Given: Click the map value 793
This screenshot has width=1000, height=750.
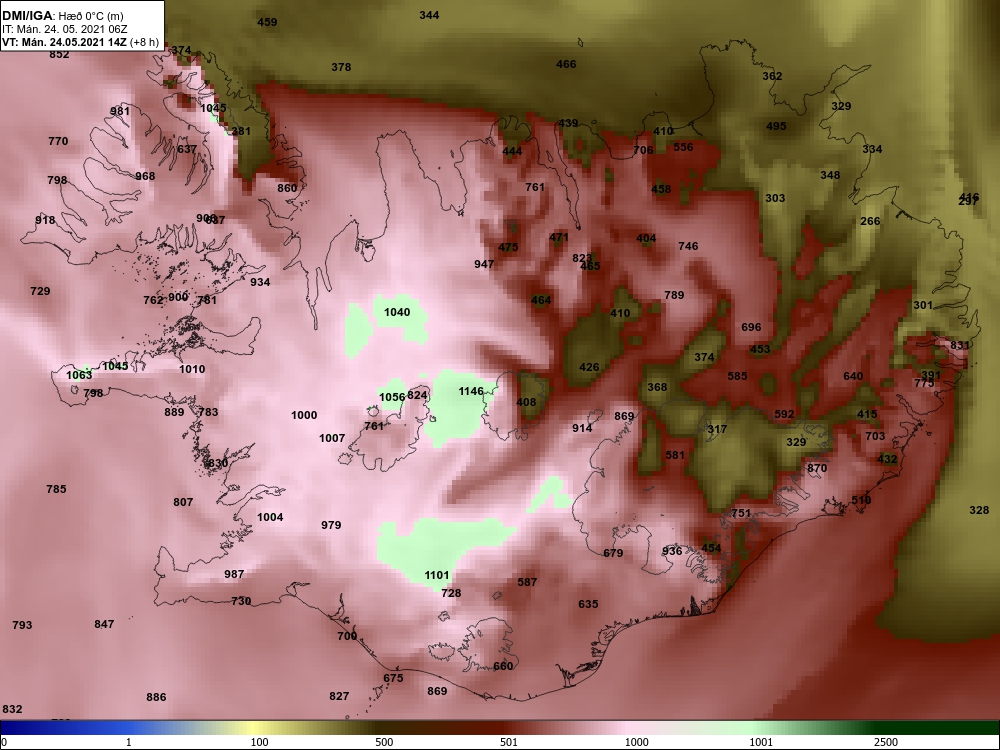Looking at the screenshot, I should pos(22,625).
